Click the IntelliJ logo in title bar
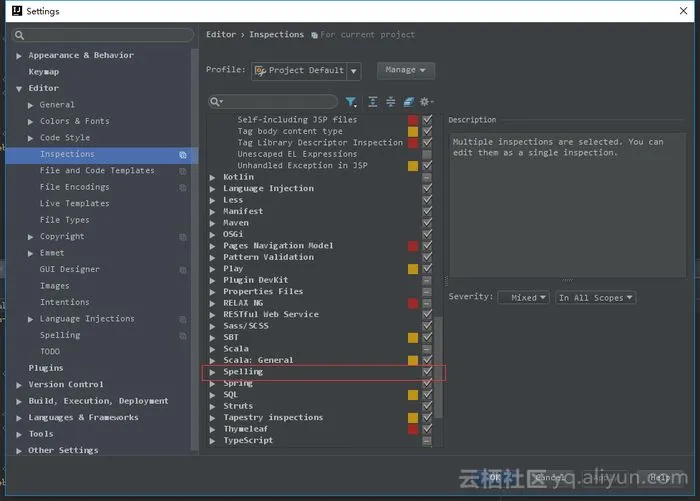 tap(17, 11)
